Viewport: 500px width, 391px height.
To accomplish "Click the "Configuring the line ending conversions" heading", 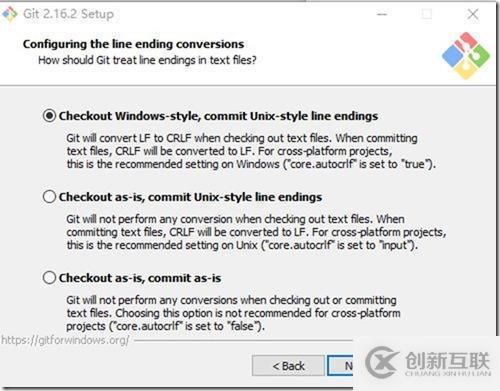I will pos(133,44).
